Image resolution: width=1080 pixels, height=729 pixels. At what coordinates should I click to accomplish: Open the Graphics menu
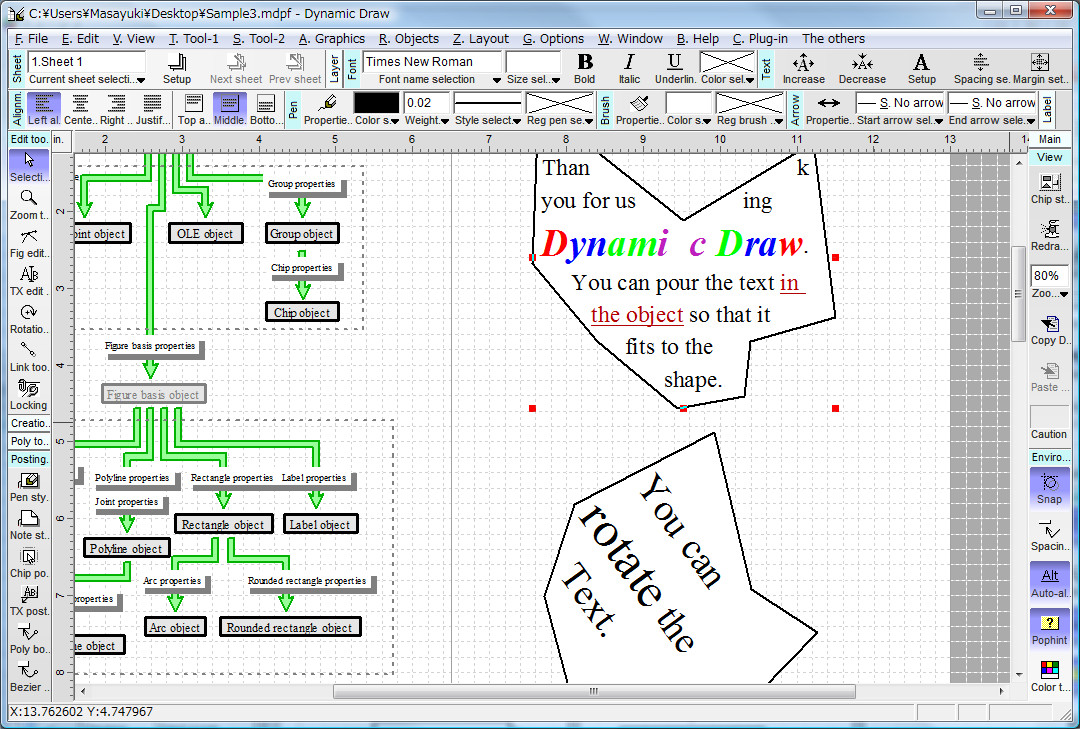click(332, 39)
